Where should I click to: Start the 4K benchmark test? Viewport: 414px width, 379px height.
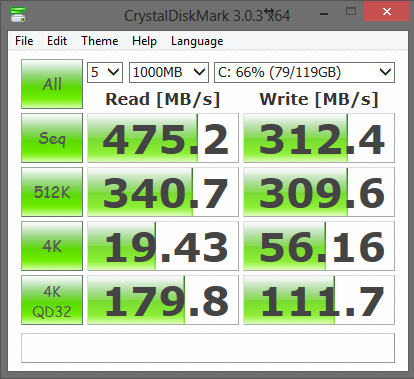52,246
